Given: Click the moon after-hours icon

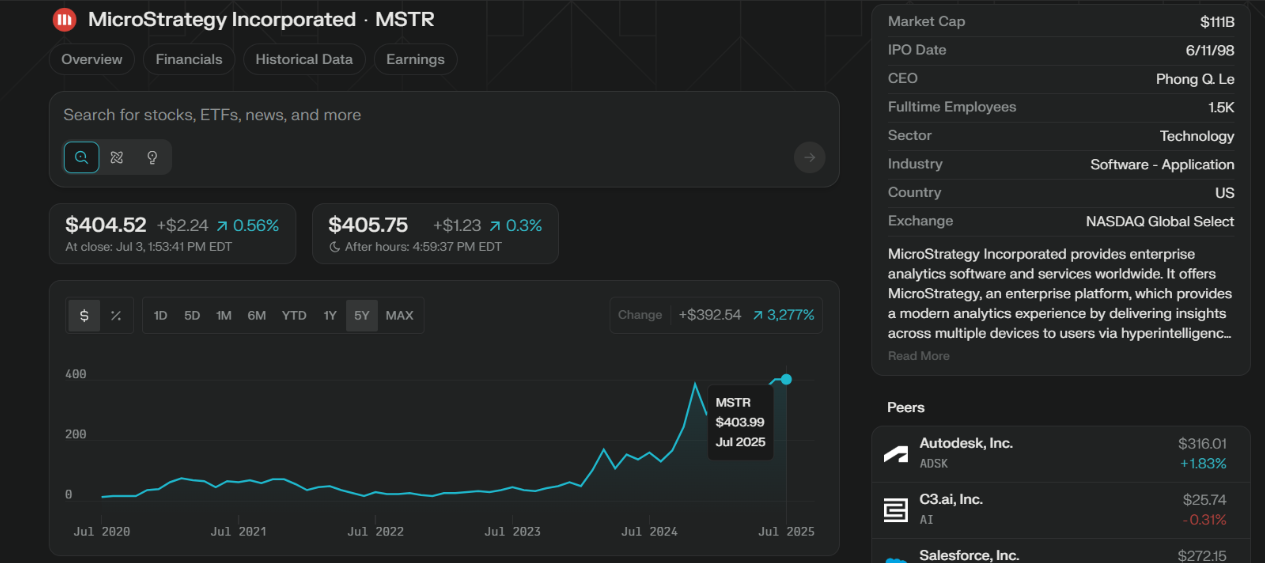Looking at the screenshot, I should 335,247.
